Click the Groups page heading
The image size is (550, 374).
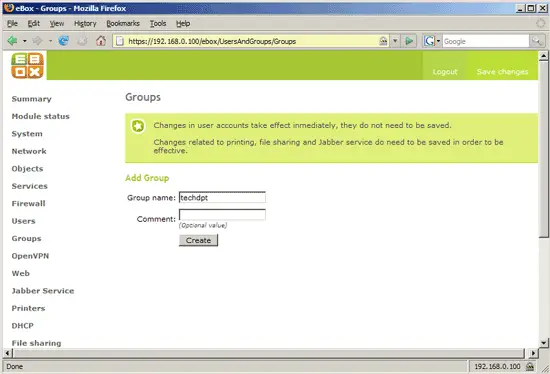click(143, 97)
